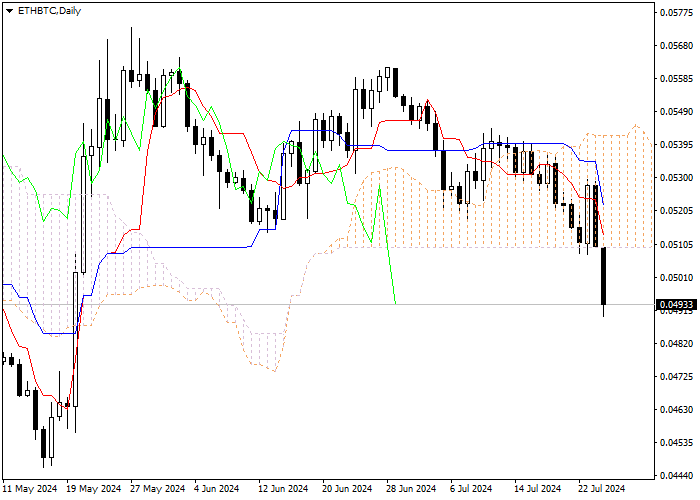Click the 0.04440 price axis label
Image resolution: width=700 pixels, height=500 pixels.
[x=676, y=476]
